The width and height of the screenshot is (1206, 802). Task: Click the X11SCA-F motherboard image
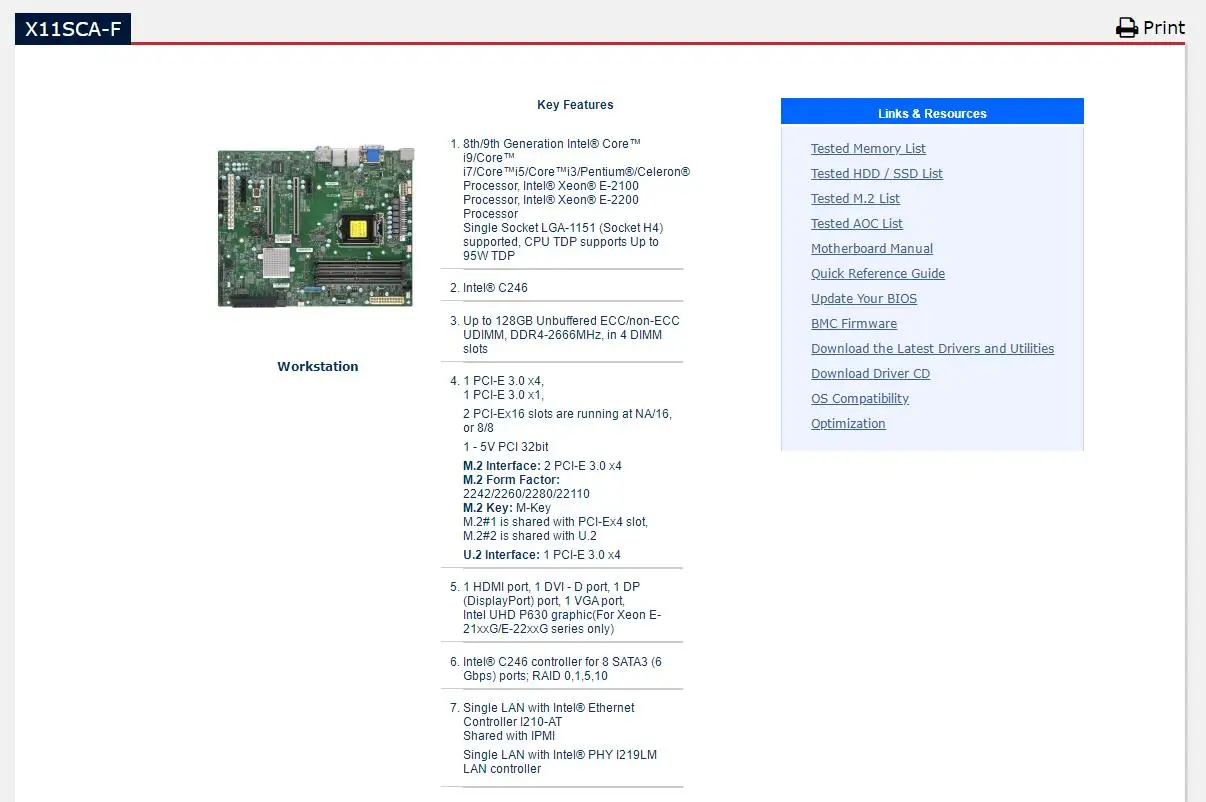coord(316,225)
